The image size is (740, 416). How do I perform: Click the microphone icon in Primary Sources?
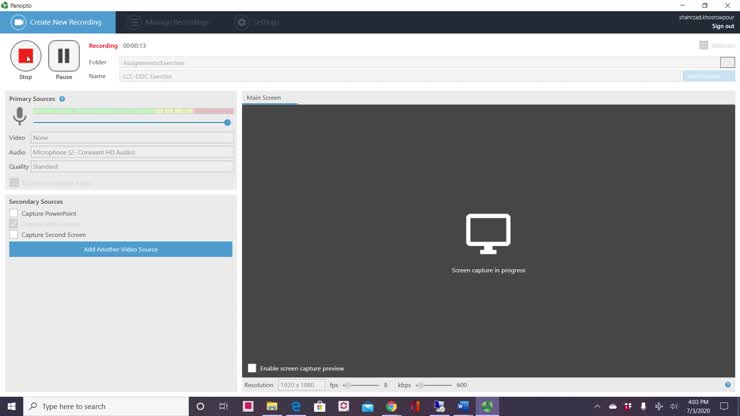point(19,117)
